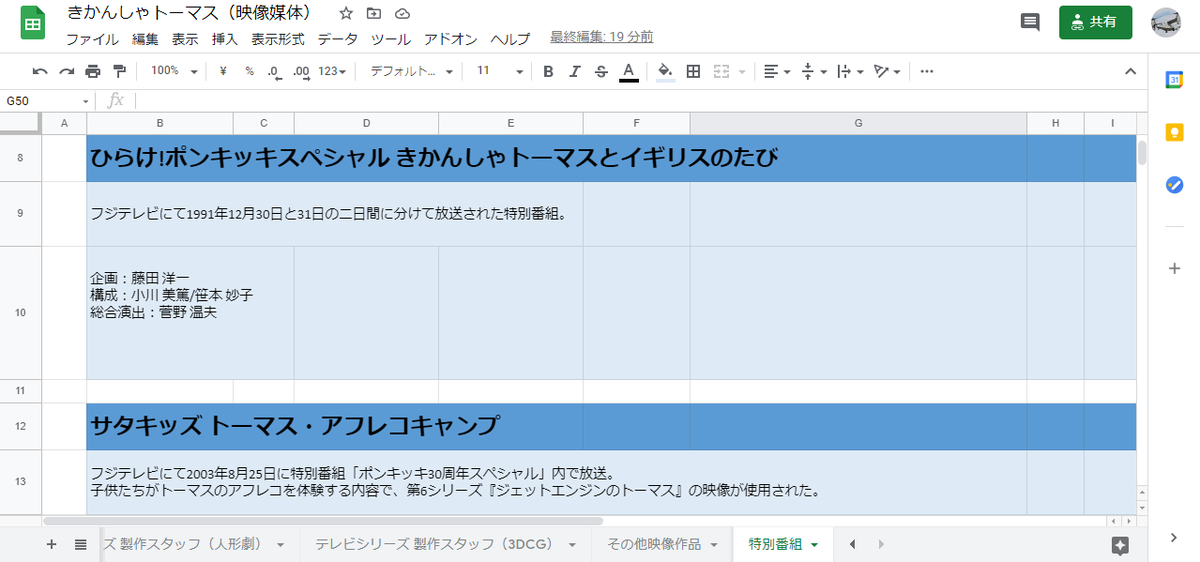The height and width of the screenshot is (562, 1200).
Task: Open the borders tool
Action: pos(693,71)
